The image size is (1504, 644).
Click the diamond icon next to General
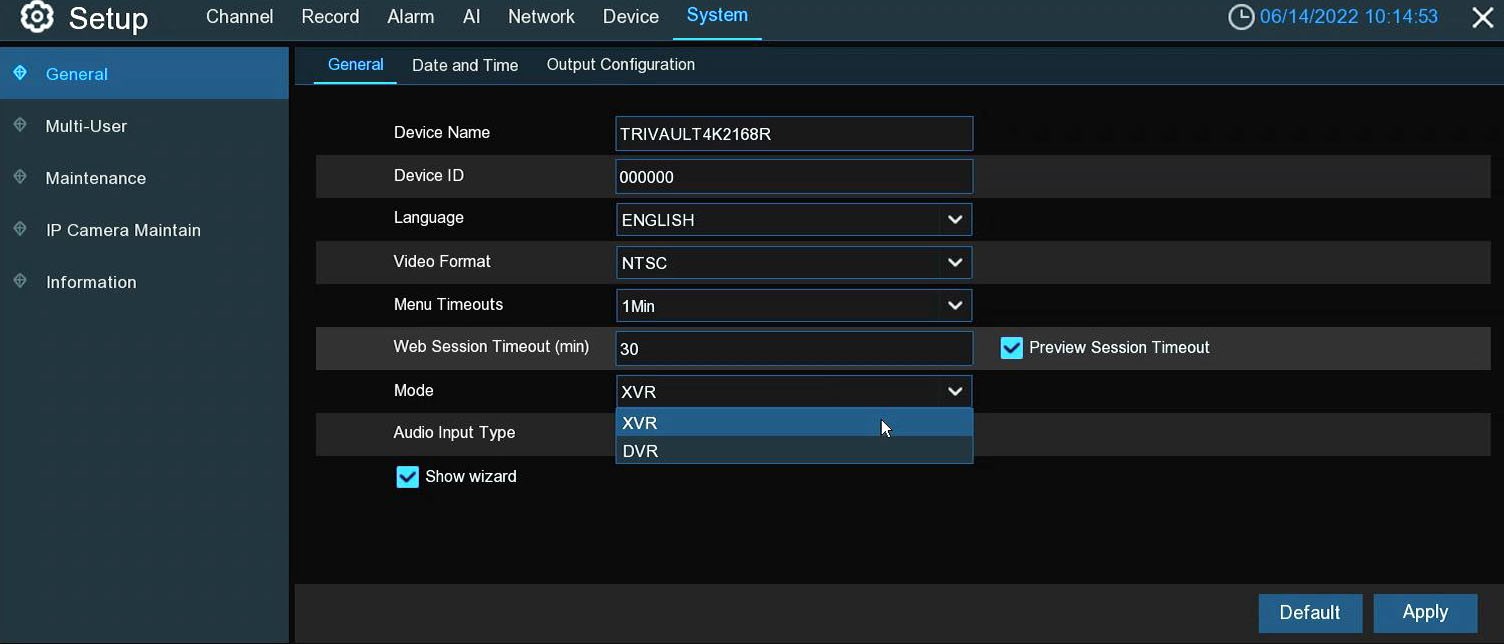(x=20, y=73)
